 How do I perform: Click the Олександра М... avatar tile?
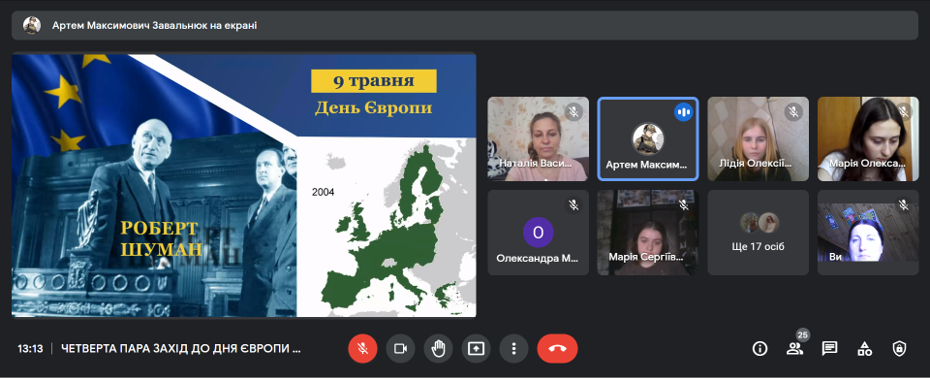pos(538,233)
